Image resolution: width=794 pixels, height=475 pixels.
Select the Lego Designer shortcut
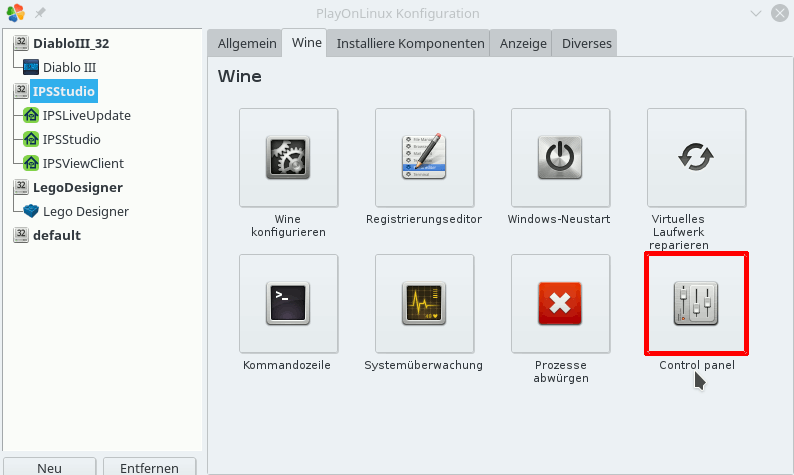click(x=86, y=211)
